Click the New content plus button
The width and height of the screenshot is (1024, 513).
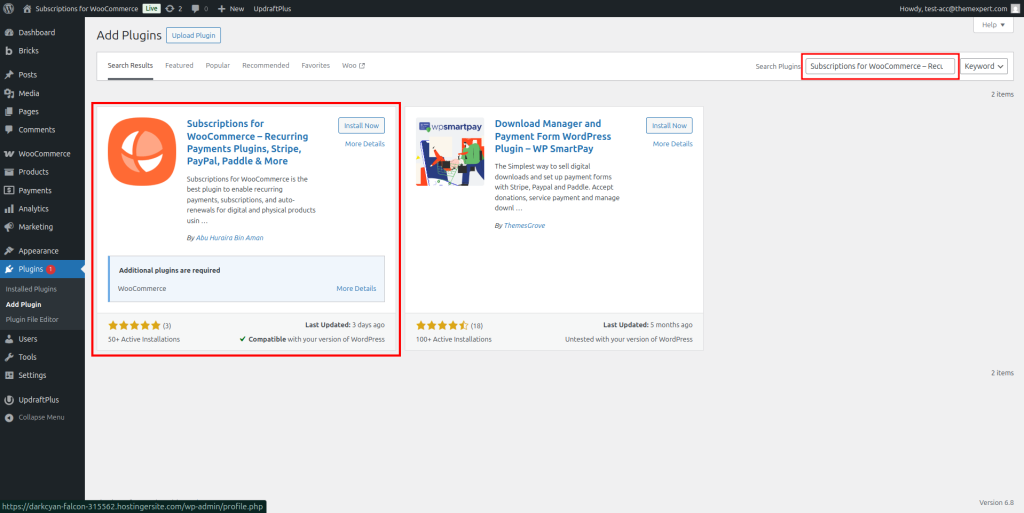click(231, 8)
